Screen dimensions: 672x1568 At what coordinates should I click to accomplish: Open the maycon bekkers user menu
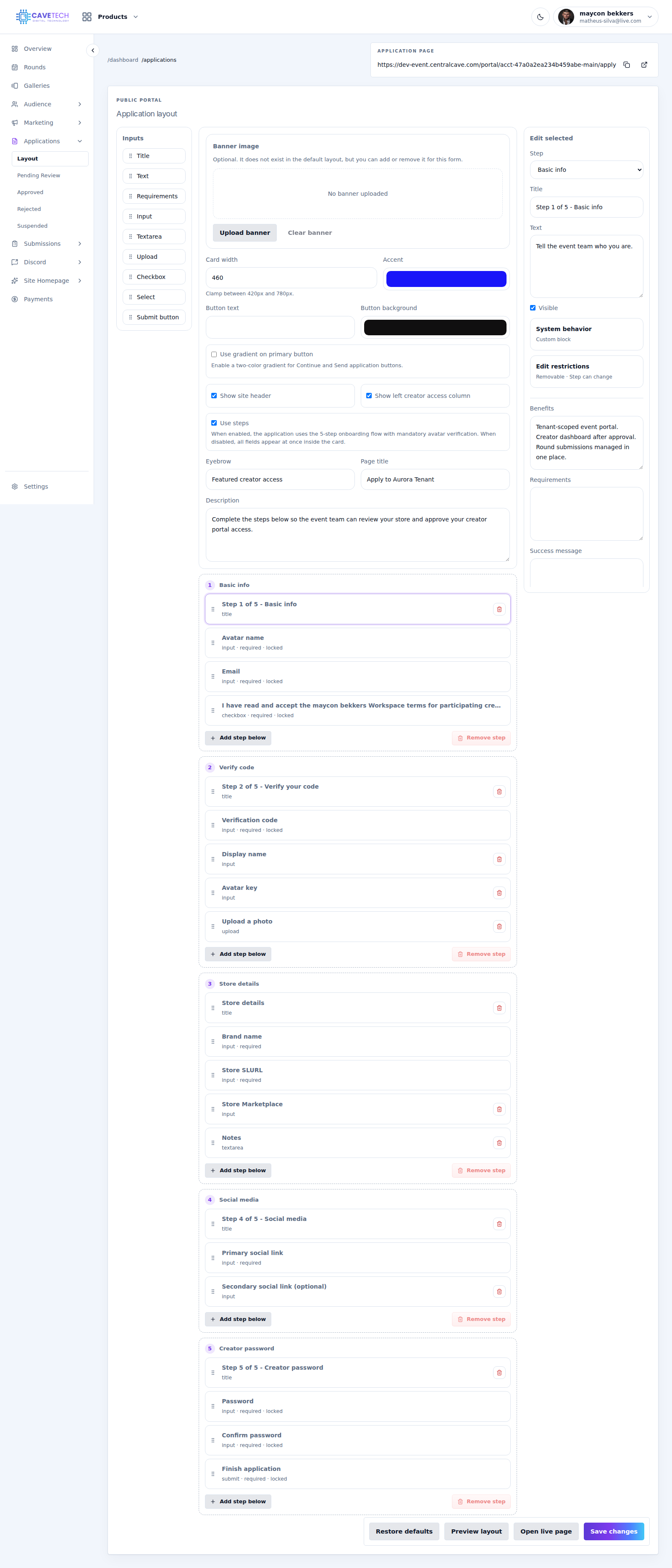point(605,17)
